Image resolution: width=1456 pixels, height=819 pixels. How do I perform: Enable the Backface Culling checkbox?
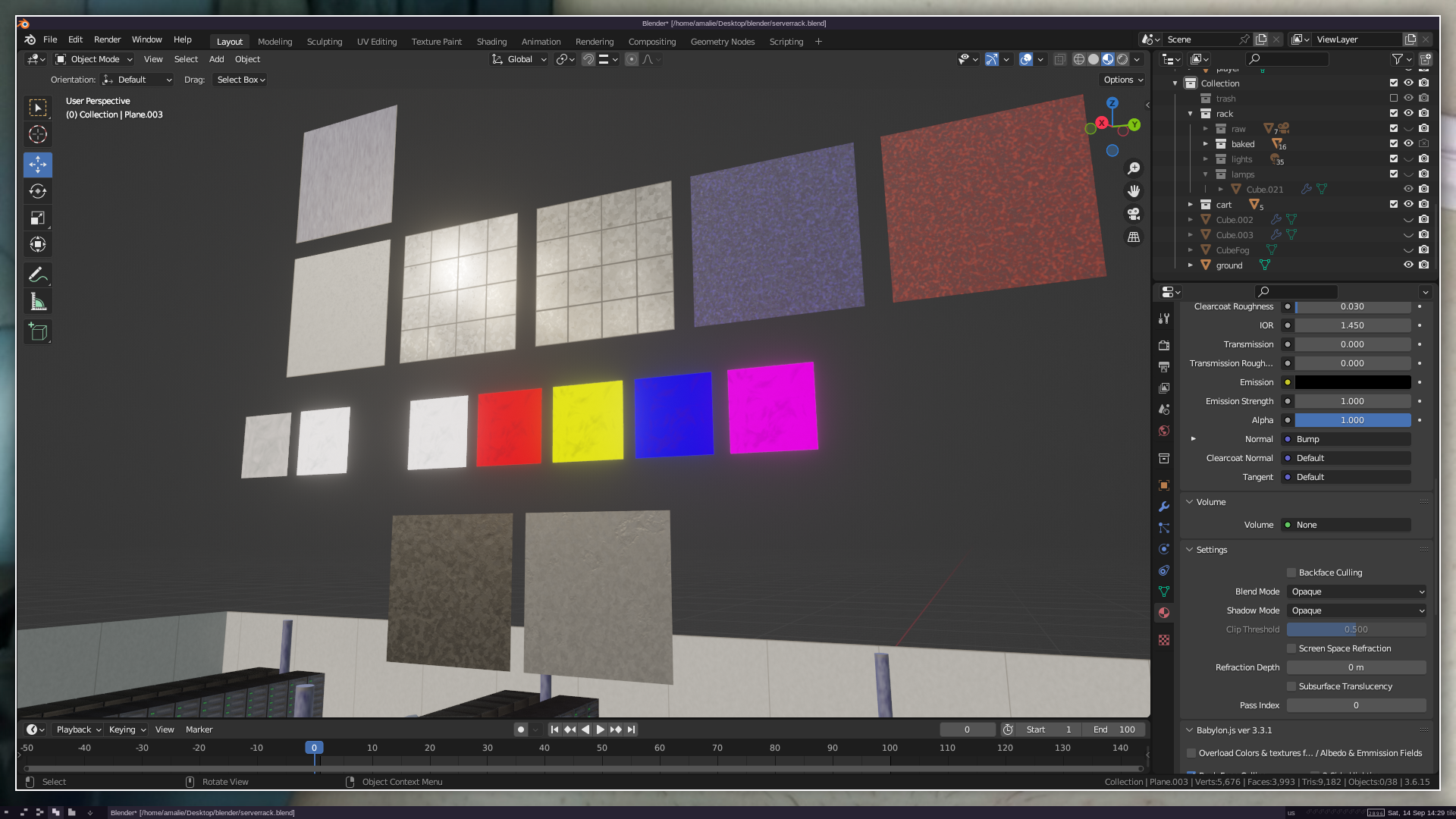[1291, 573]
